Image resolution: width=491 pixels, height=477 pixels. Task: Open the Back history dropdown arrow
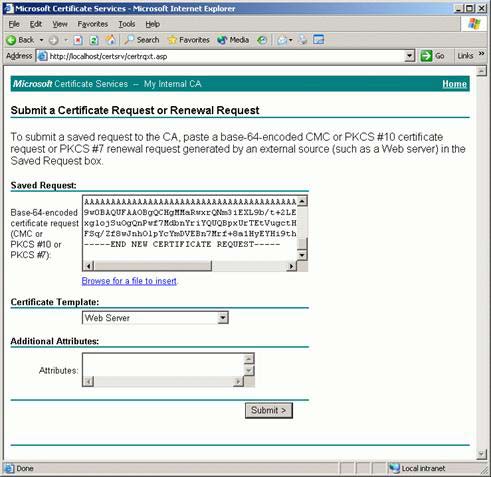coord(41,40)
